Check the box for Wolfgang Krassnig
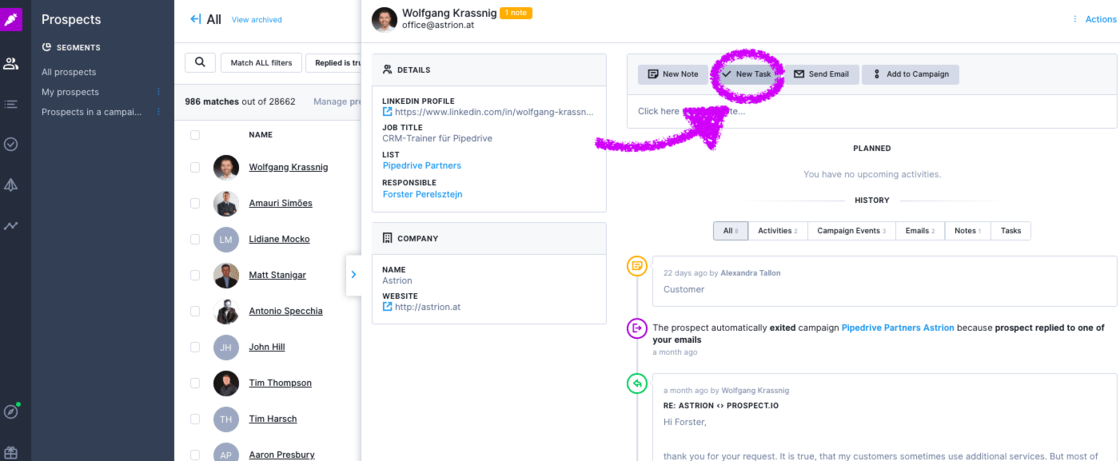This screenshot has height=461, width=1120. tap(195, 167)
